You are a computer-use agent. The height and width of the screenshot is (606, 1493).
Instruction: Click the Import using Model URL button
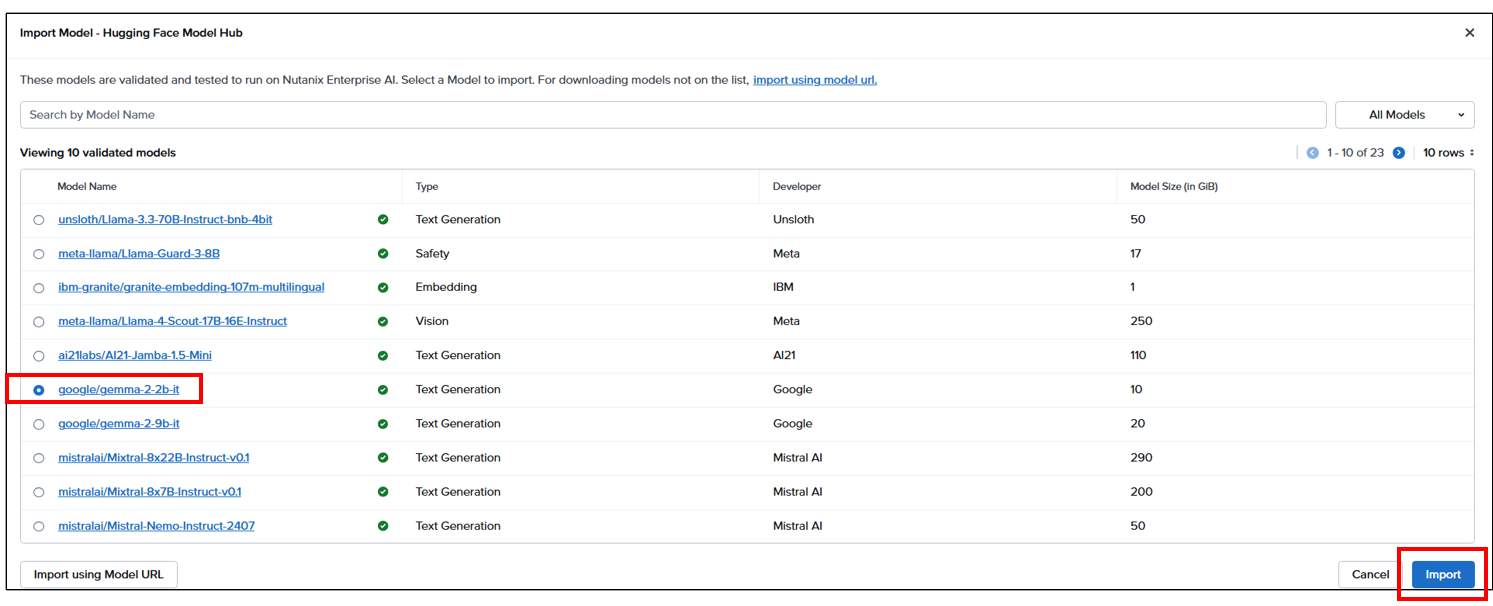click(x=99, y=574)
